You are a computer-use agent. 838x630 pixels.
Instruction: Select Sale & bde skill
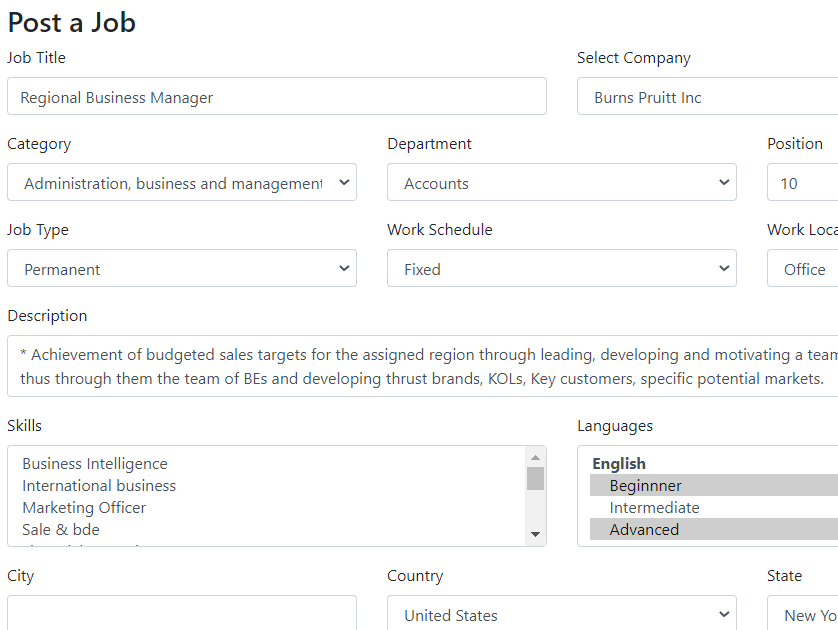click(x=273, y=529)
